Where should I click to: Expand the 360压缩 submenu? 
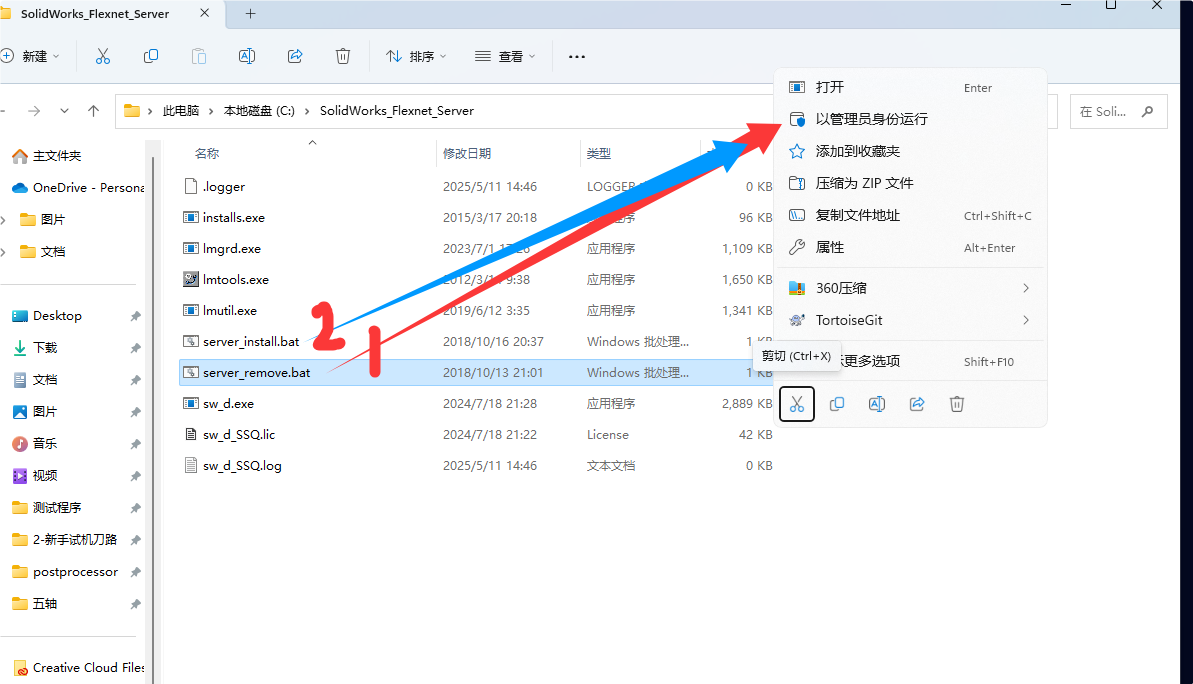[1026, 288]
